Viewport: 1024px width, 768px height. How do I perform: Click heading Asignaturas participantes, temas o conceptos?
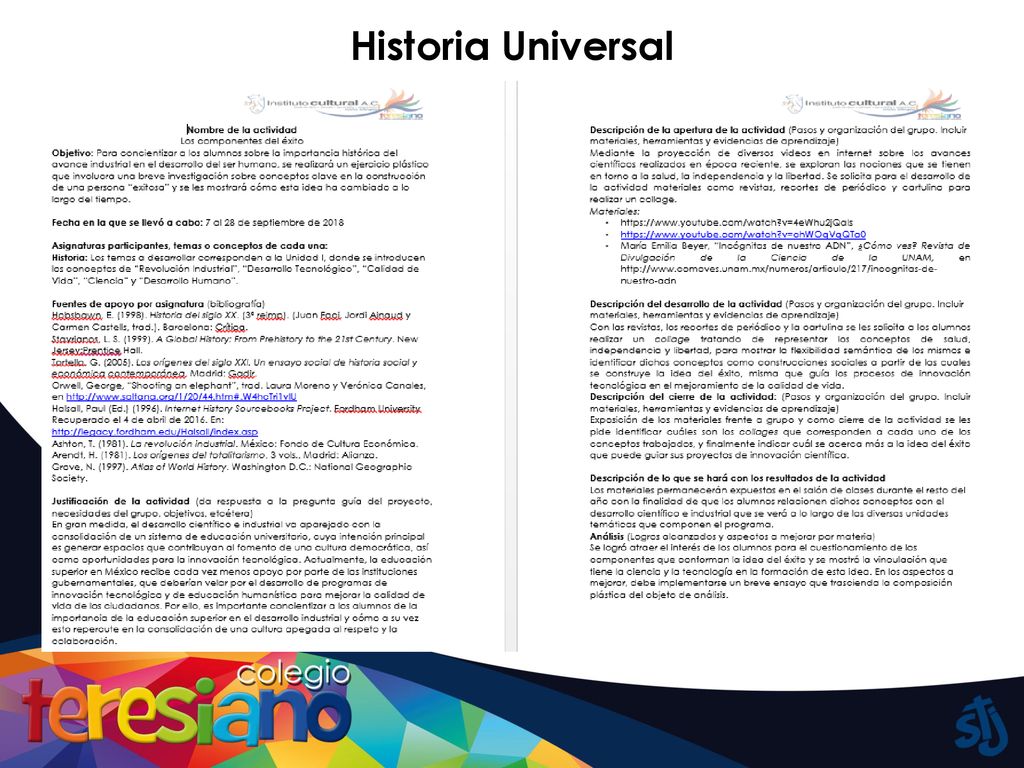point(190,246)
